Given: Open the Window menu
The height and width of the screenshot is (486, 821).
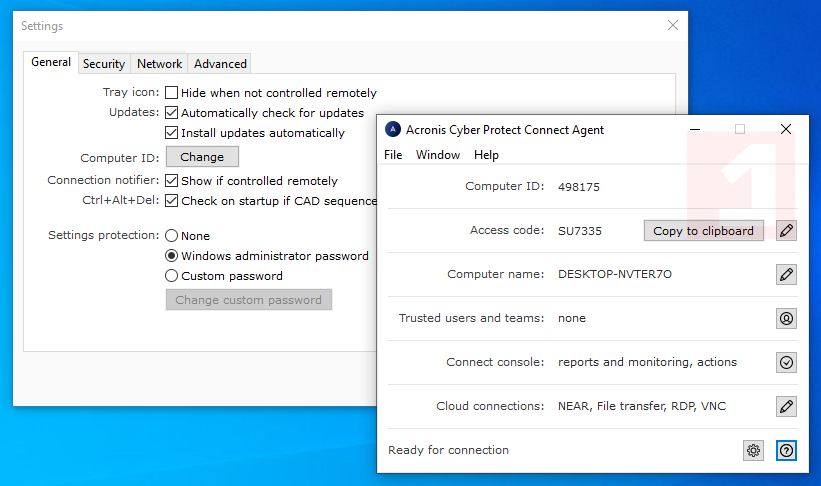Looking at the screenshot, I should [438, 155].
